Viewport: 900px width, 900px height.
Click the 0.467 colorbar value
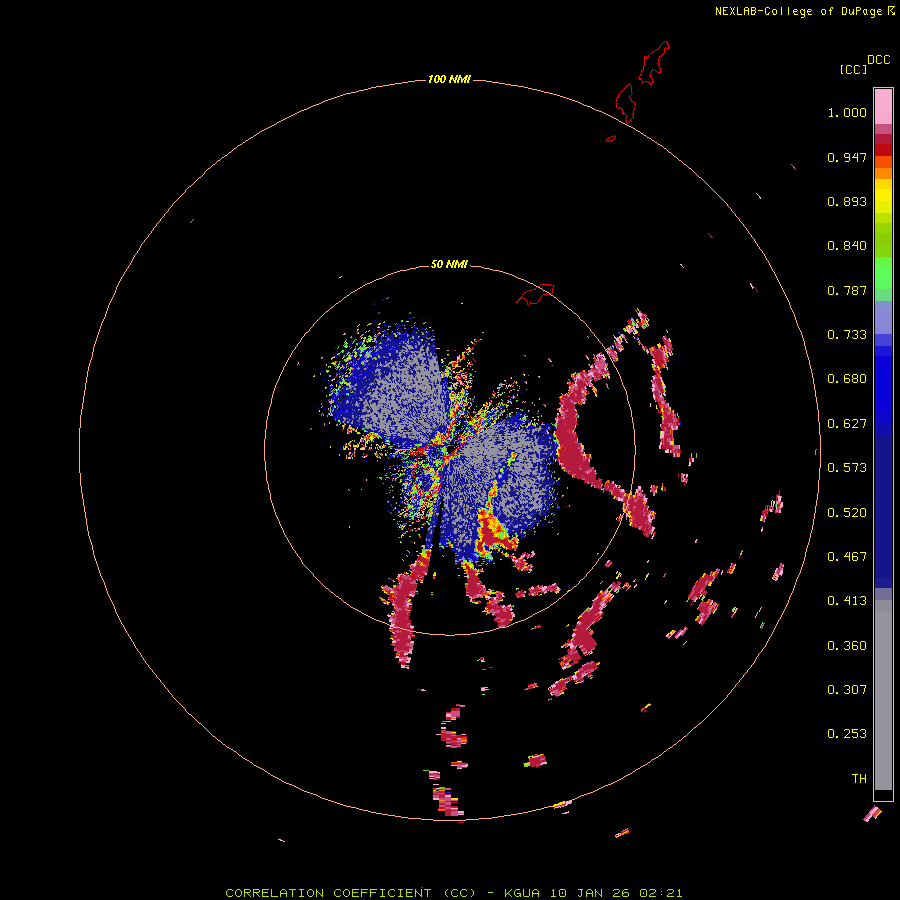pyautogui.click(x=847, y=557)
